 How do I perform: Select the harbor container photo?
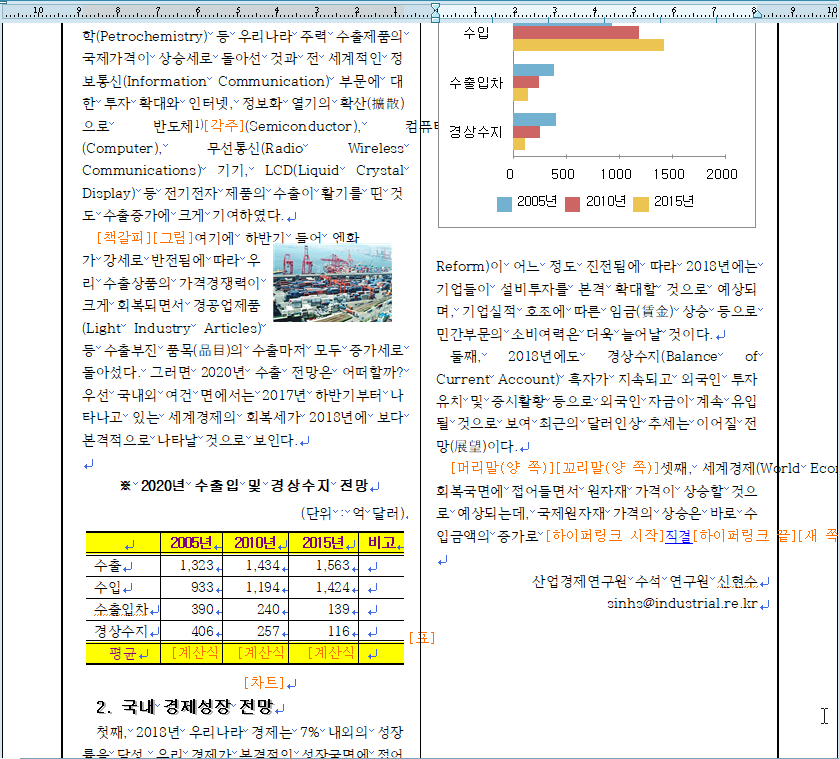click(x=332, y=283)
